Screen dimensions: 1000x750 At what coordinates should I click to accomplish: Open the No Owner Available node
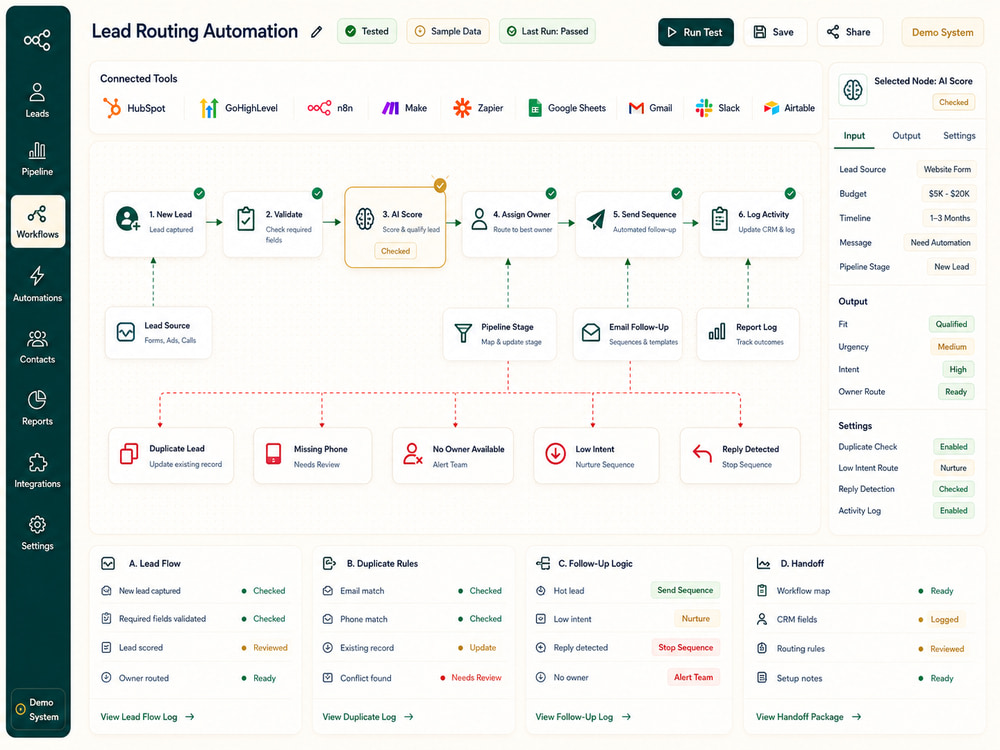click(453, 455)
